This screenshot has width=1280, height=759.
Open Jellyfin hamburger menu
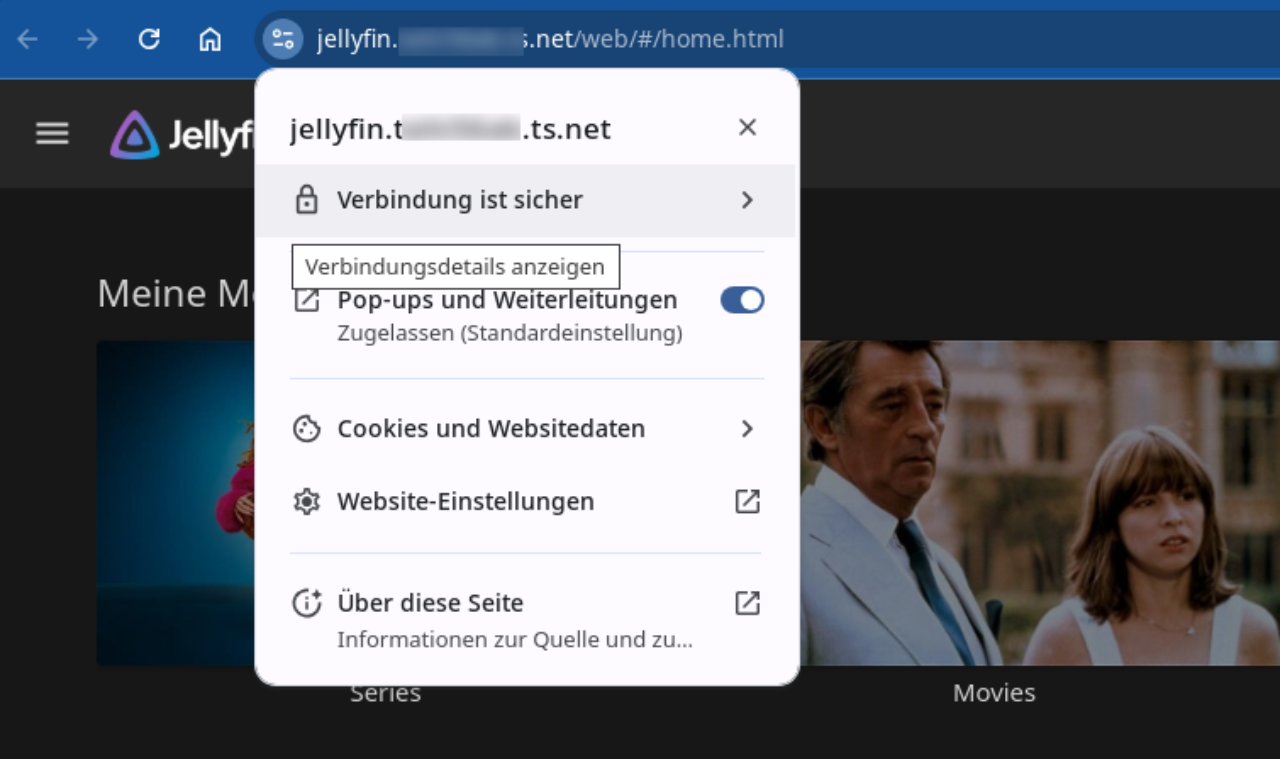[x=52, y=133]
